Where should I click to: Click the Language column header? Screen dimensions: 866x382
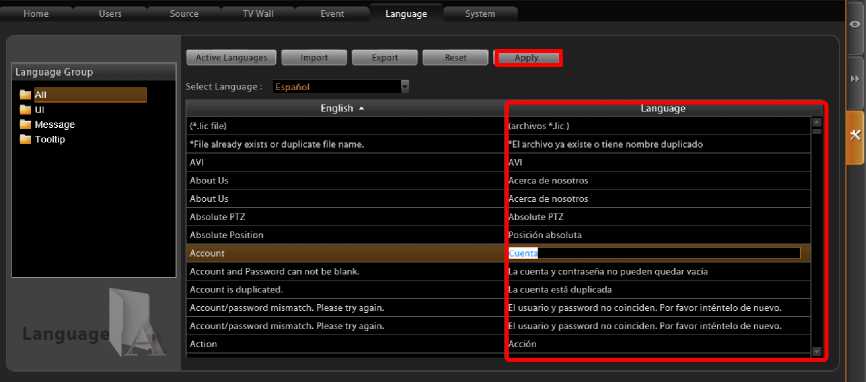point(663,109)
